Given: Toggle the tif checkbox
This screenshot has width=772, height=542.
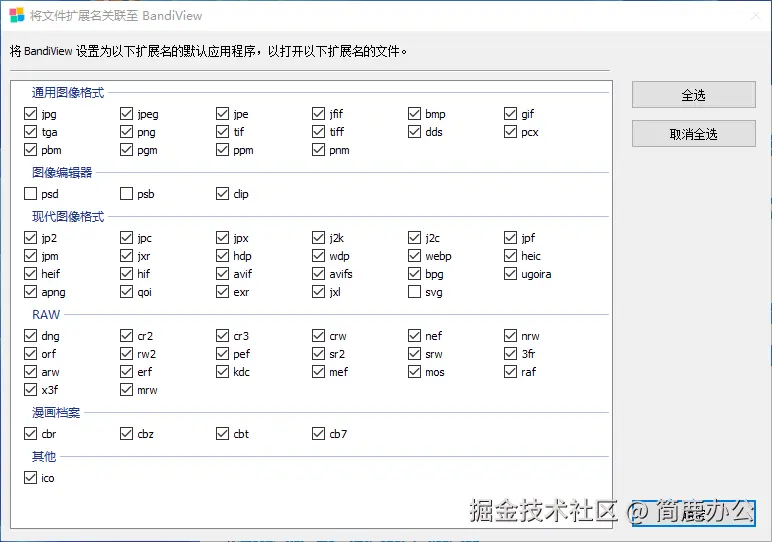Looking at the screenshot, I should (x=223, y=132).
